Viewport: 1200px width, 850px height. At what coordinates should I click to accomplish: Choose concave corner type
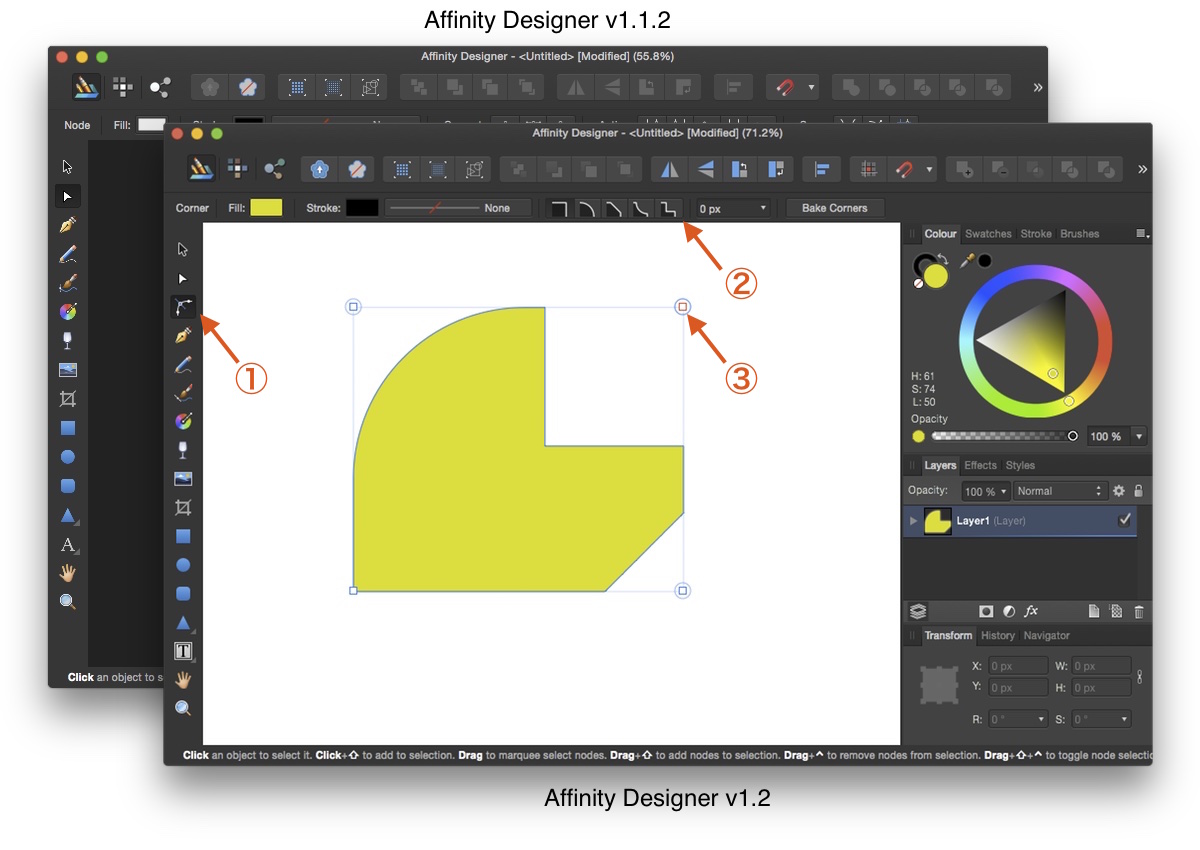[641, 208]
